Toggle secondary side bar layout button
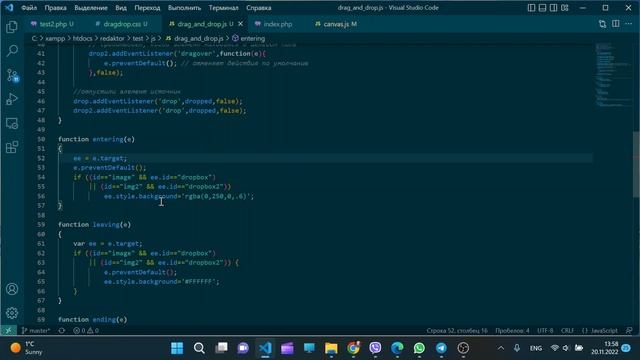640x360 pixels. click(x=553, y=8)
